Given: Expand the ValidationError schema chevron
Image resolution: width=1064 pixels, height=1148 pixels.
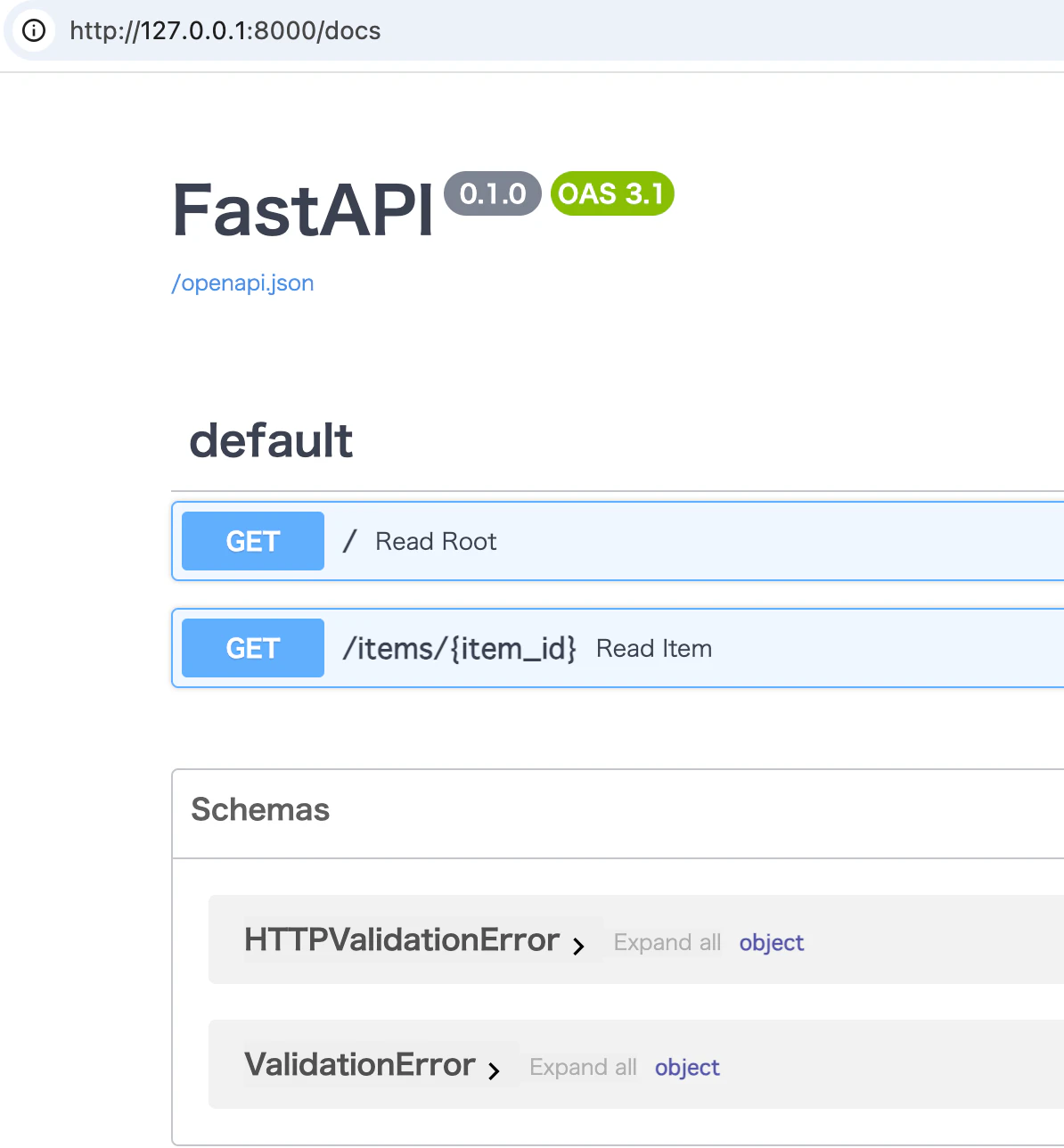Looking at the screenshot, I should click(x=494, y=1070).
